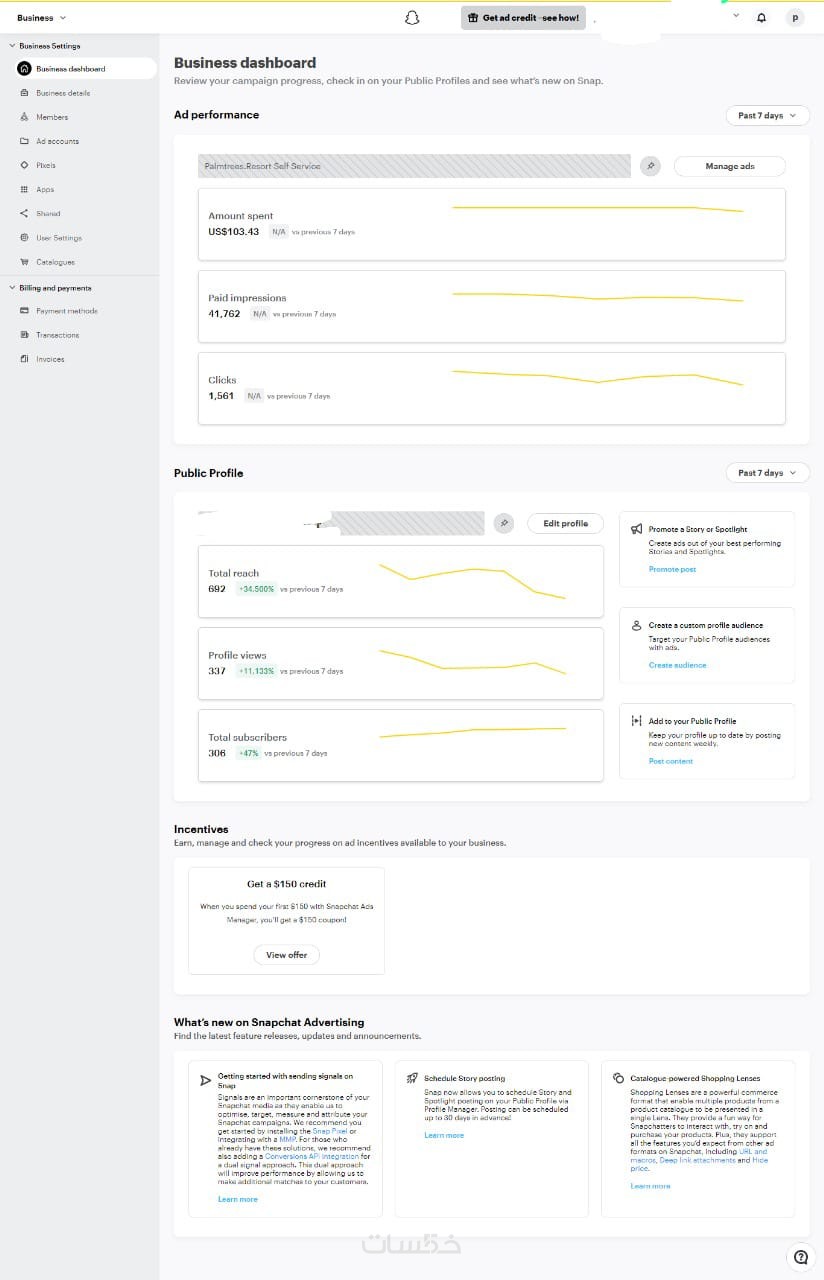Click the megaphone Promote a Story icon

(x=637, y=529)
